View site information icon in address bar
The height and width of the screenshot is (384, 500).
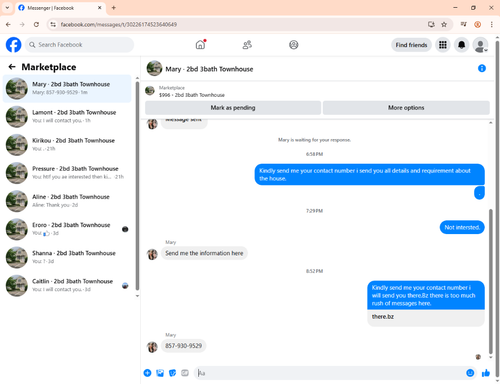53,24
